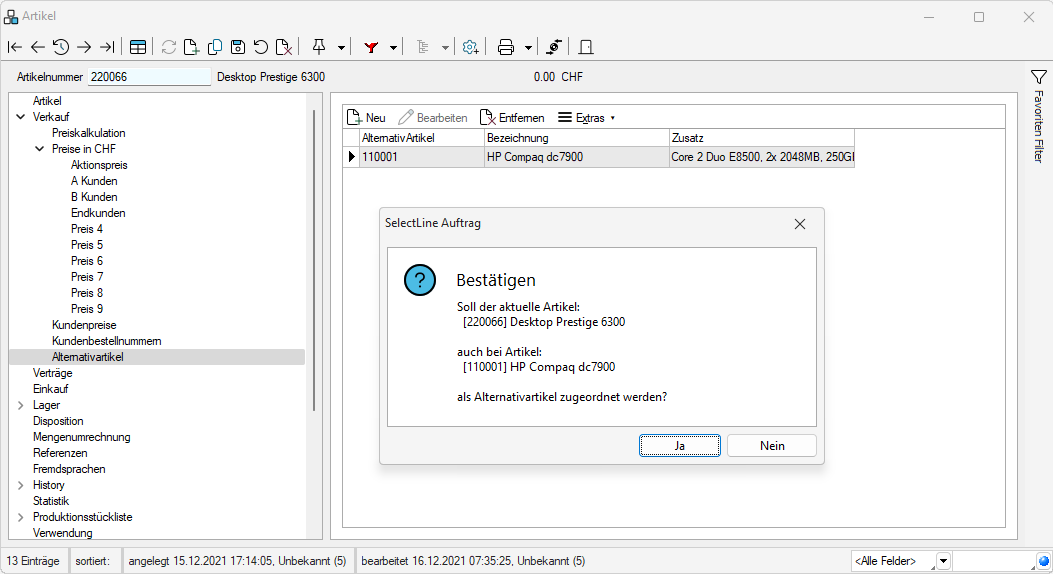This screenshot has height=574, width=1053.
Task: Expand the Produktionsstückliste tree node
Action: (21, 518)
